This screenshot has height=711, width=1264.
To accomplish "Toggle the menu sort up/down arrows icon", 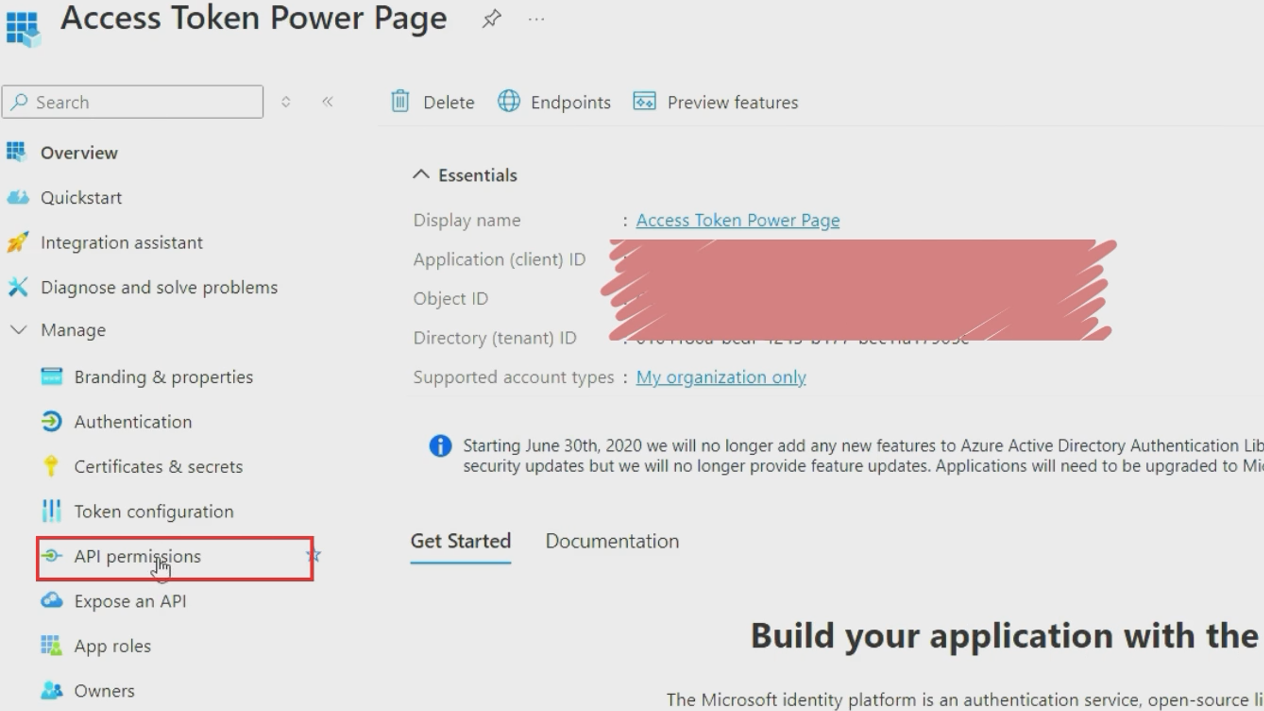I will point(286,102).
